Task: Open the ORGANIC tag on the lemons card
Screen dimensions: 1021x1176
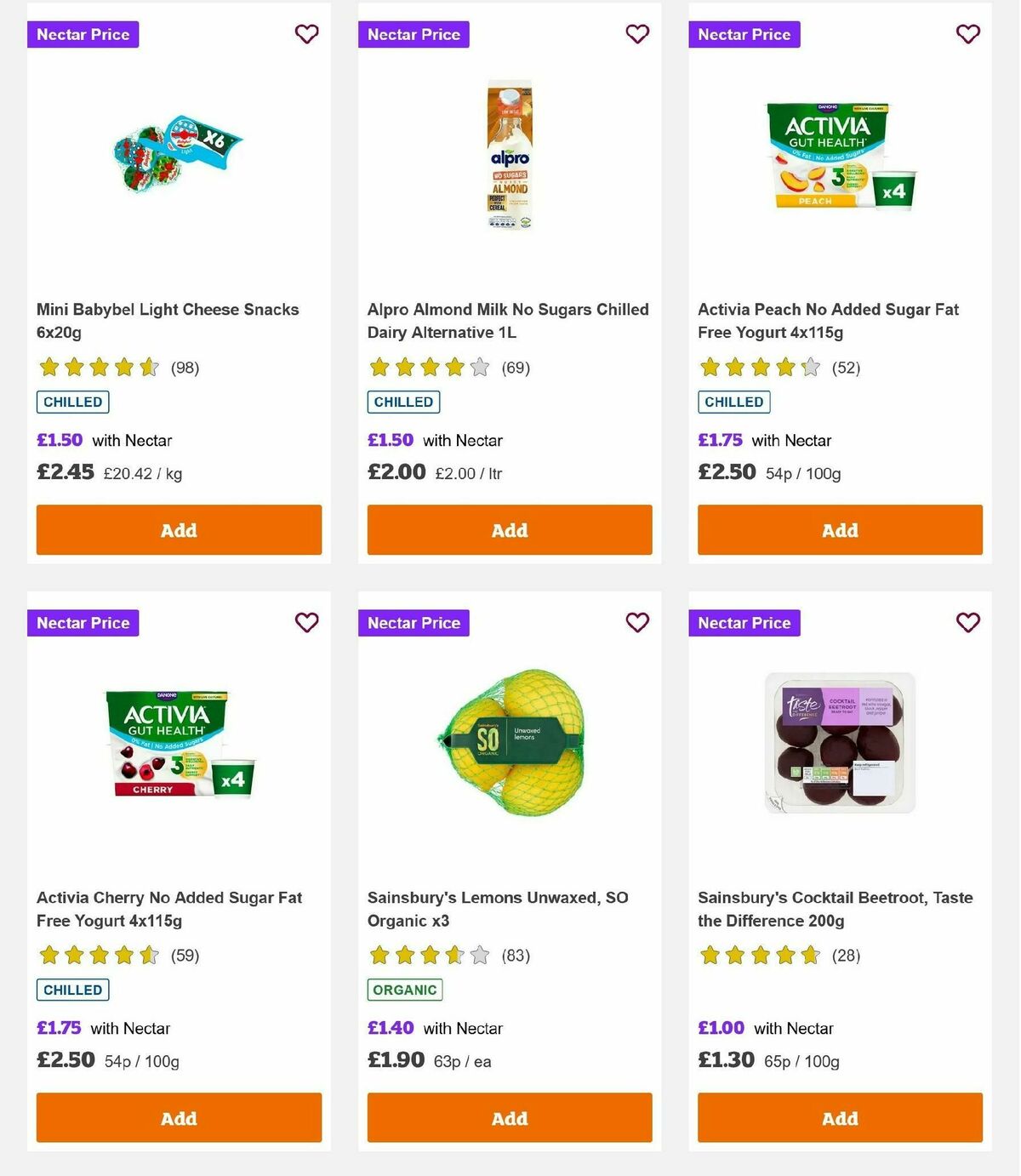Action: (404, 990)
